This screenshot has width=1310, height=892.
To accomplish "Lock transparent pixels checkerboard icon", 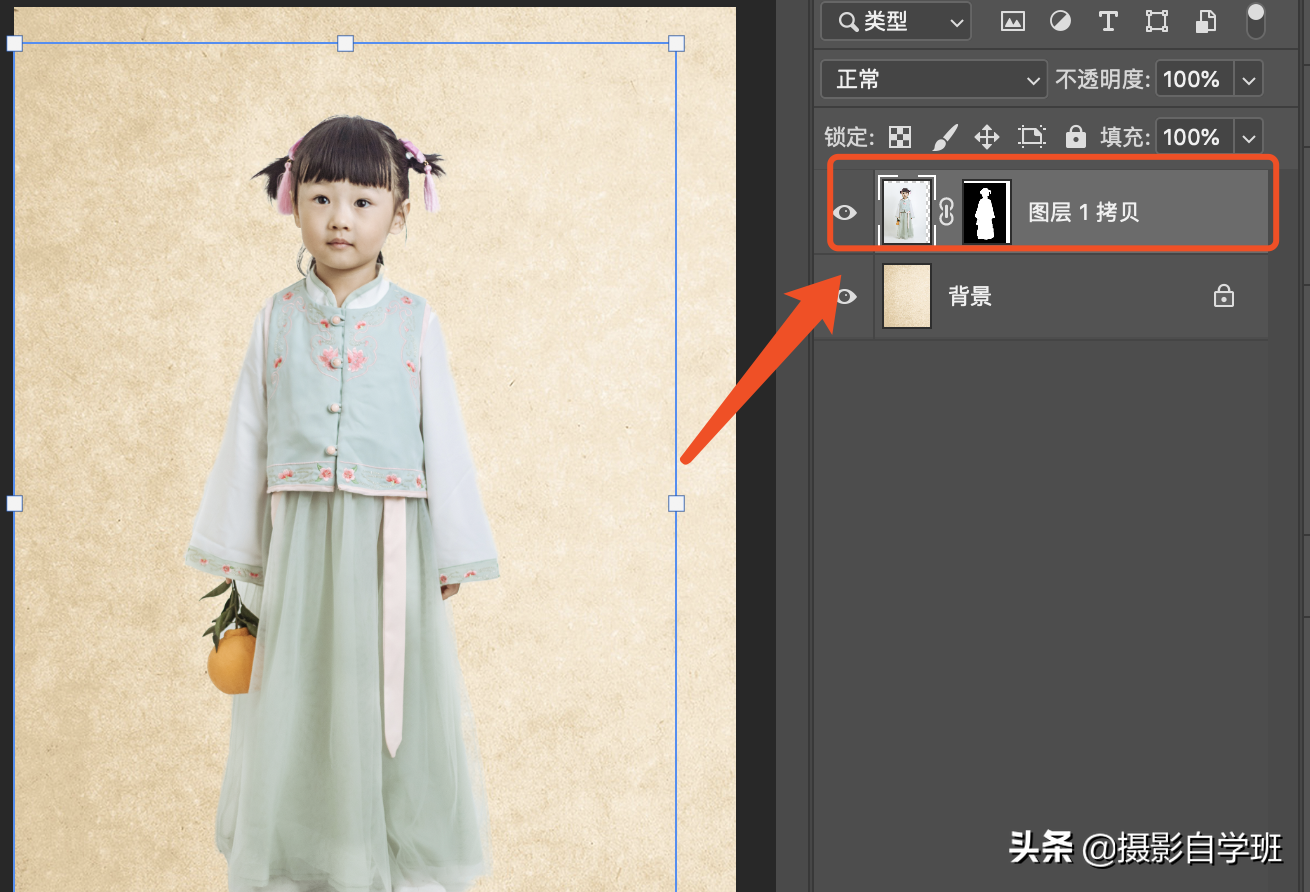I will 901,137.
